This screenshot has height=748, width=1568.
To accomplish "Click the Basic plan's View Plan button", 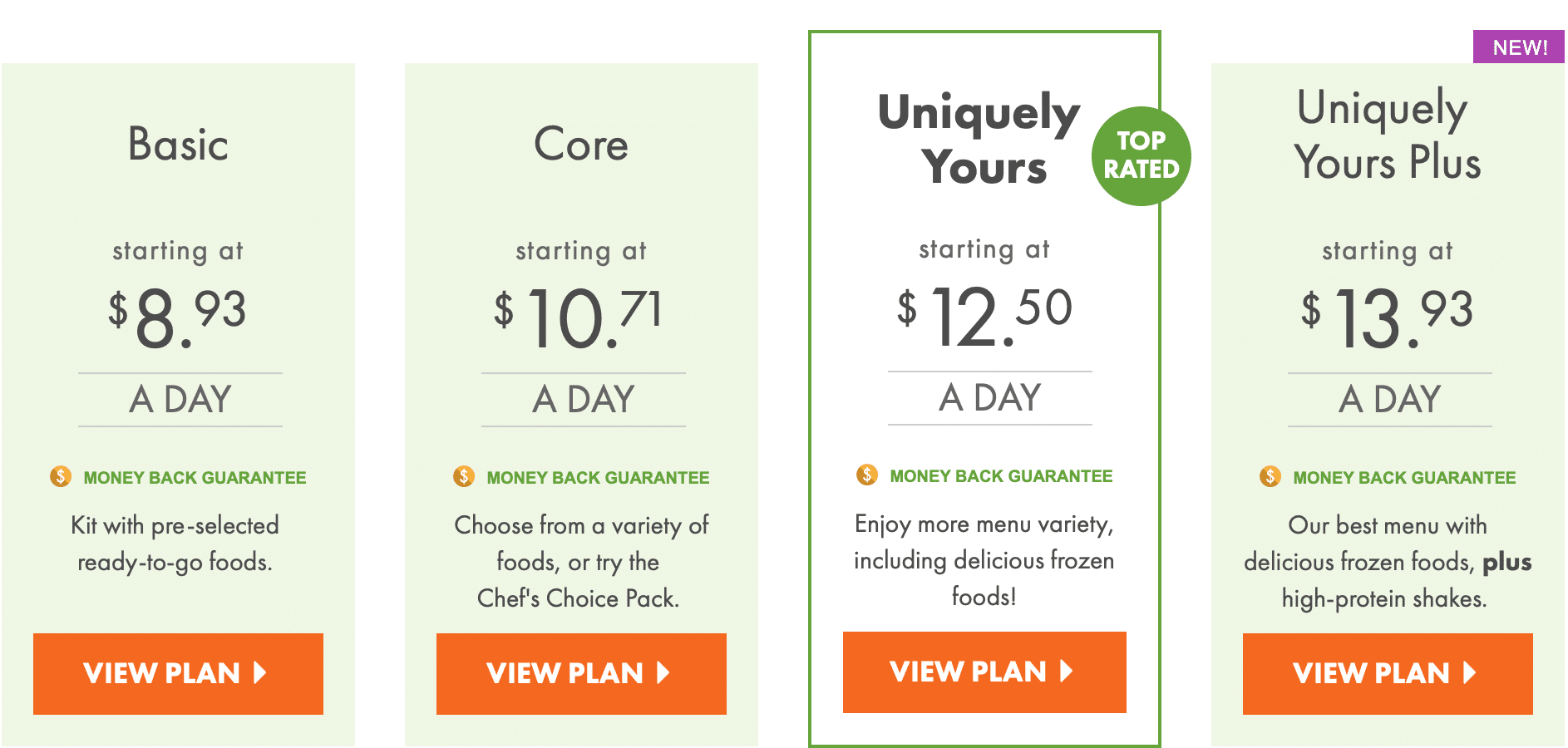I will (x=178, y=673).
